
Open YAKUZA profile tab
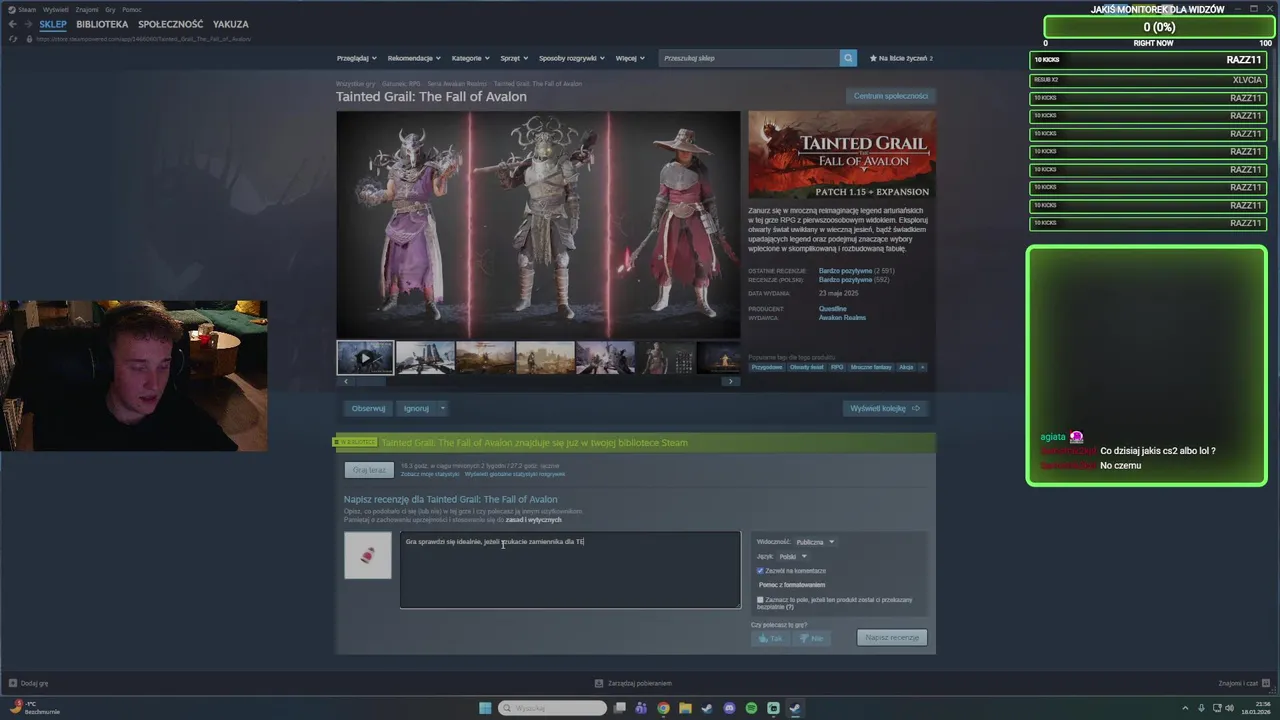(x=231, y=24)
